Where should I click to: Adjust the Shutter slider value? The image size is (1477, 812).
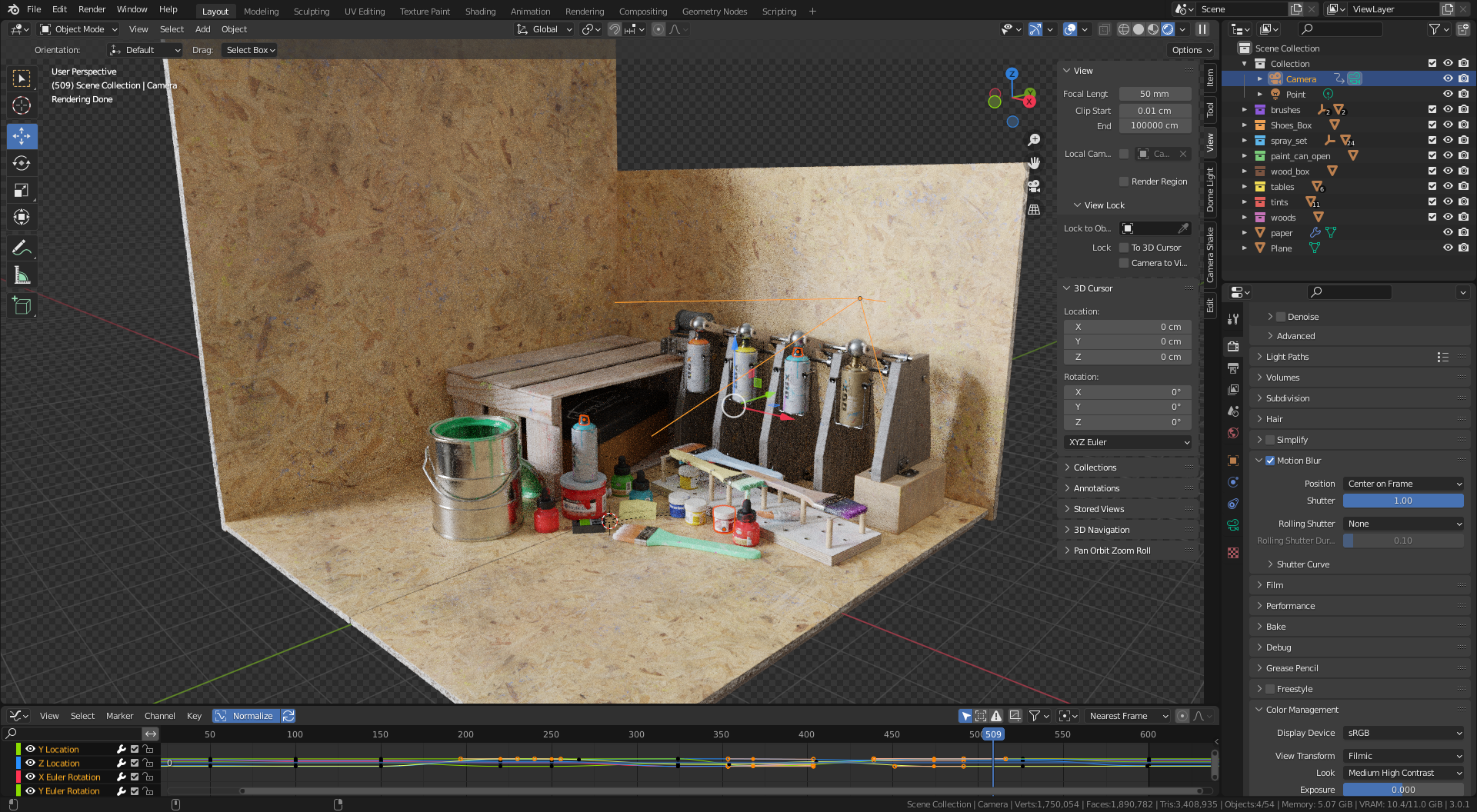(1403, 501)
